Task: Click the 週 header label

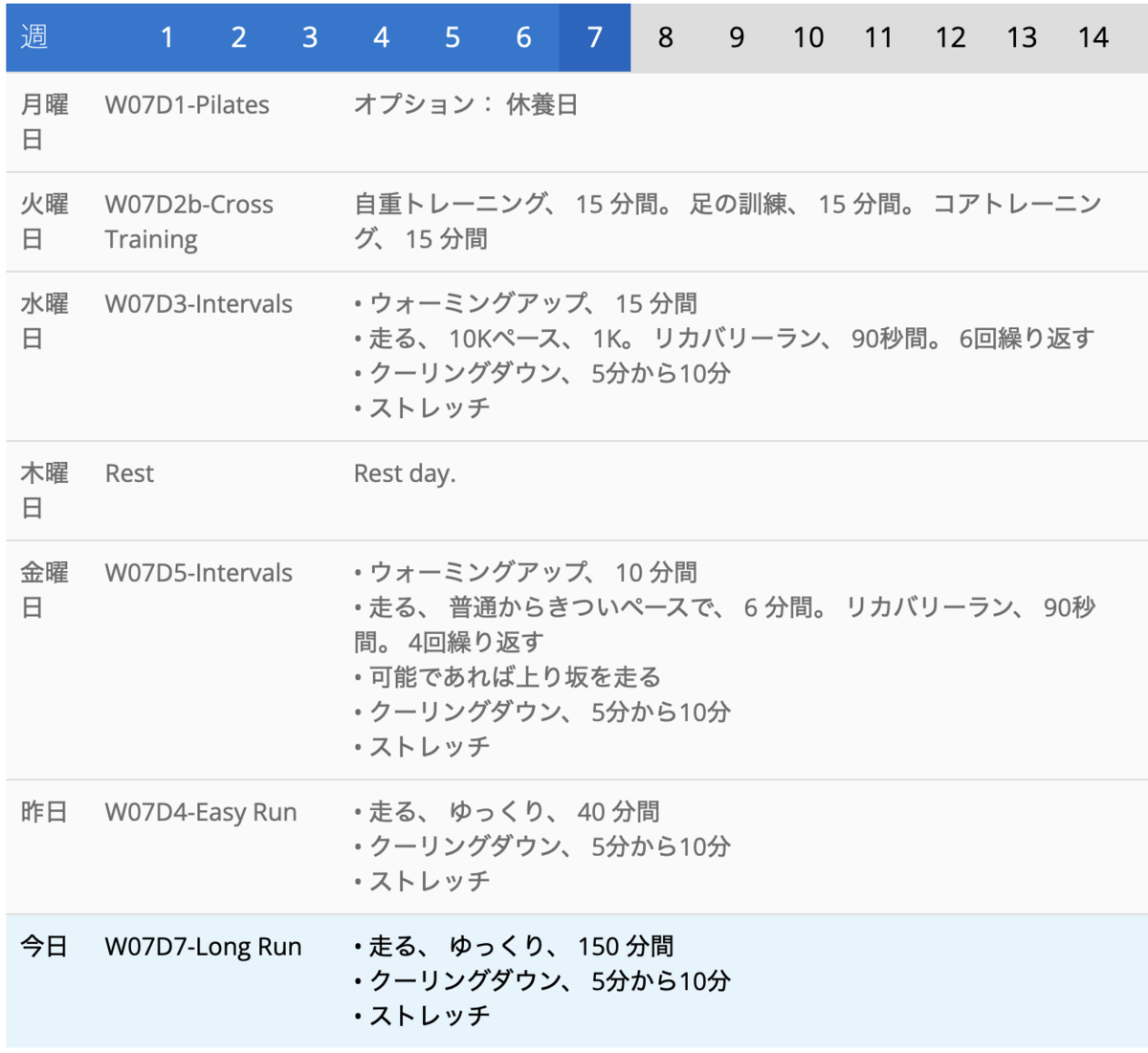Action: [x=34, y=37]
